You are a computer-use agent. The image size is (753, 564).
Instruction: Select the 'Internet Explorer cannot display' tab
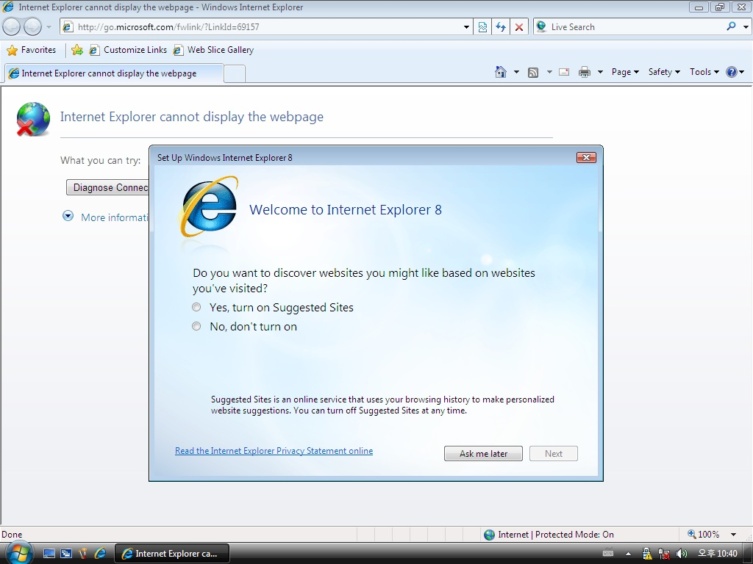pyautogui.click(x=113, y=73)
